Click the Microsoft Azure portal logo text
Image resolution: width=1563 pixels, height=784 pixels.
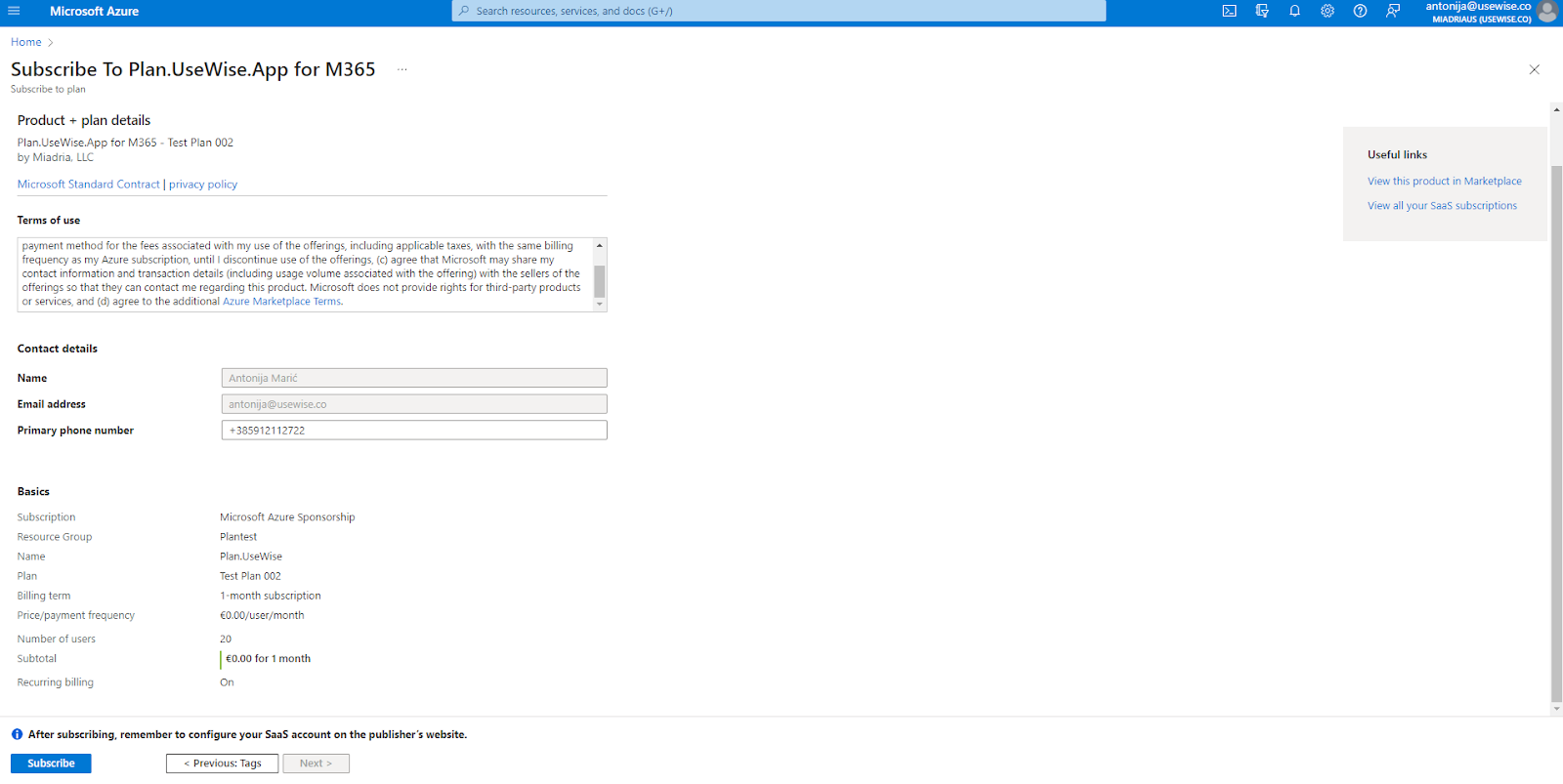pyautogui.click(x=94, y=11)
